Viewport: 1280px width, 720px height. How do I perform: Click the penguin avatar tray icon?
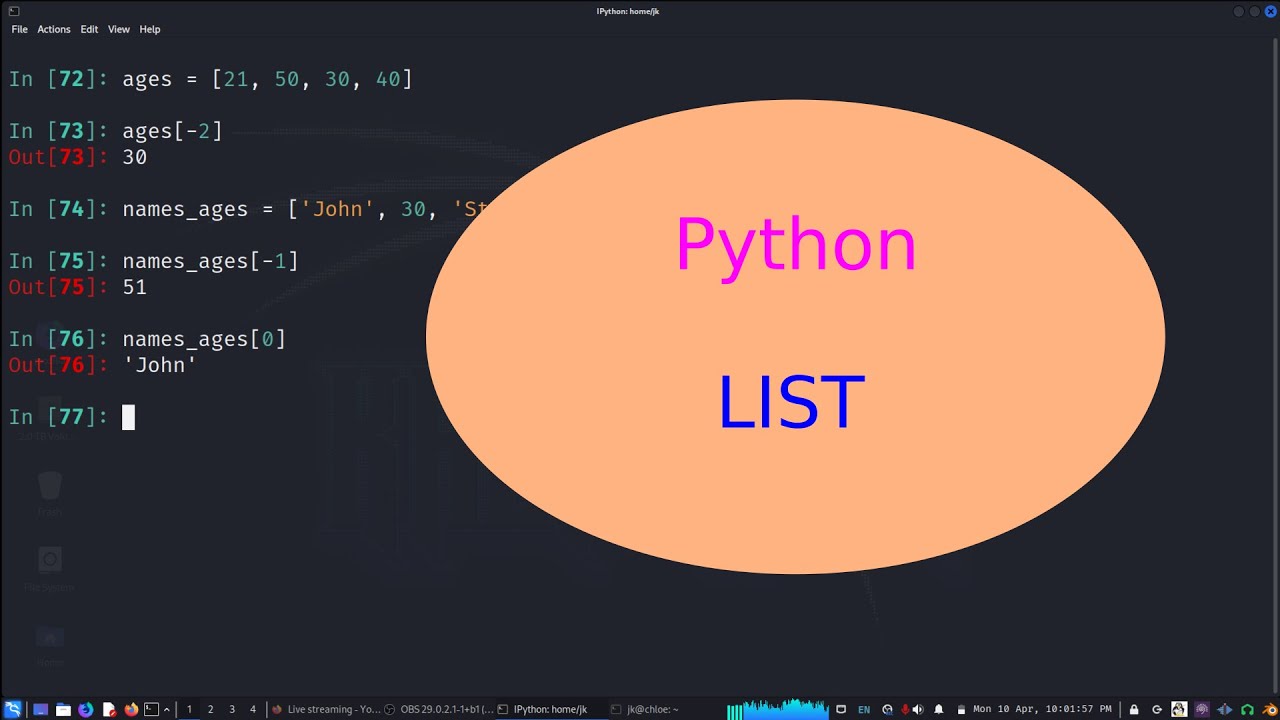tap(1179, 709)
